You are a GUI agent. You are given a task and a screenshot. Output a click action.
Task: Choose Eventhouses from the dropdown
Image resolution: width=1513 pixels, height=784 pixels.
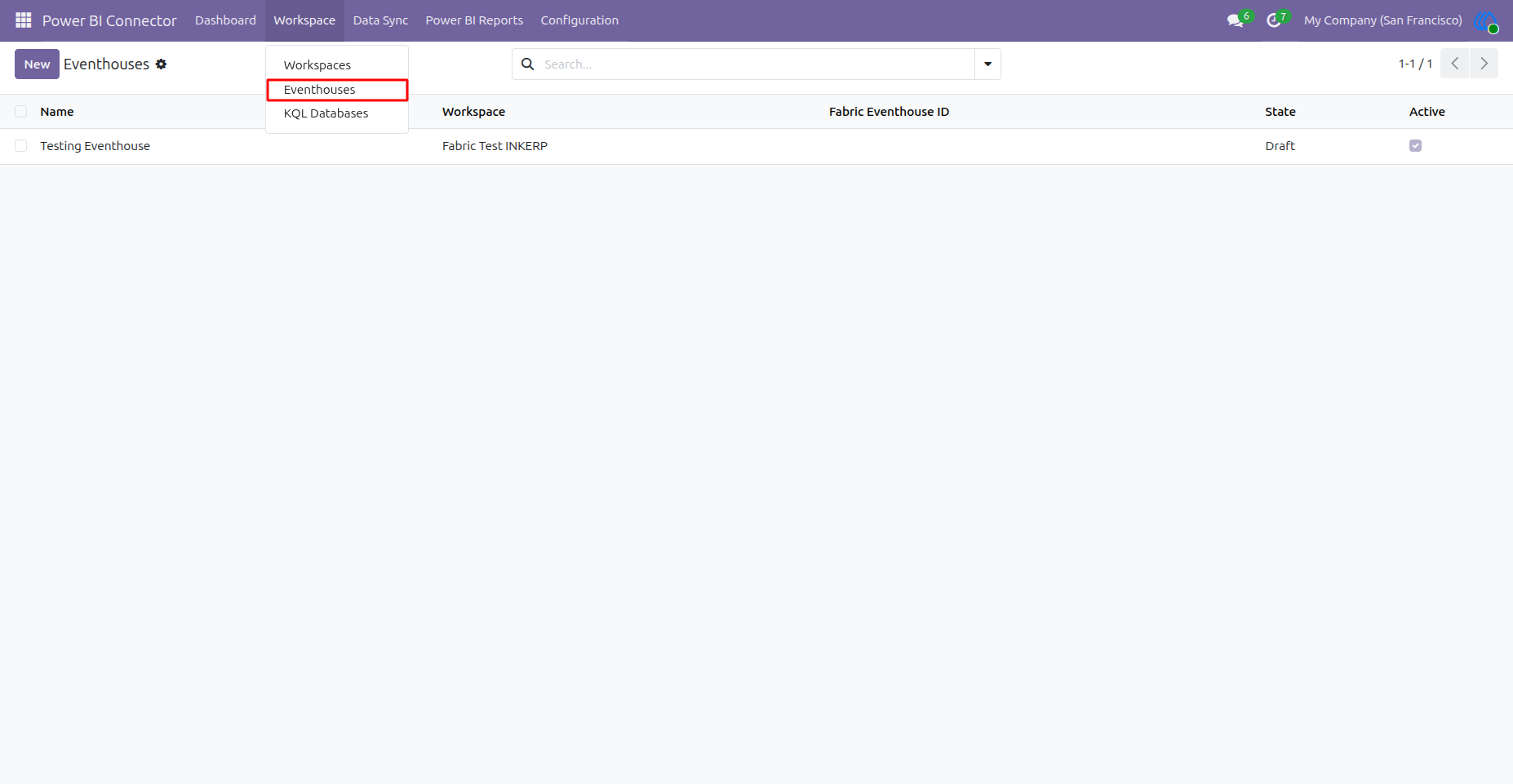(337, 90)
